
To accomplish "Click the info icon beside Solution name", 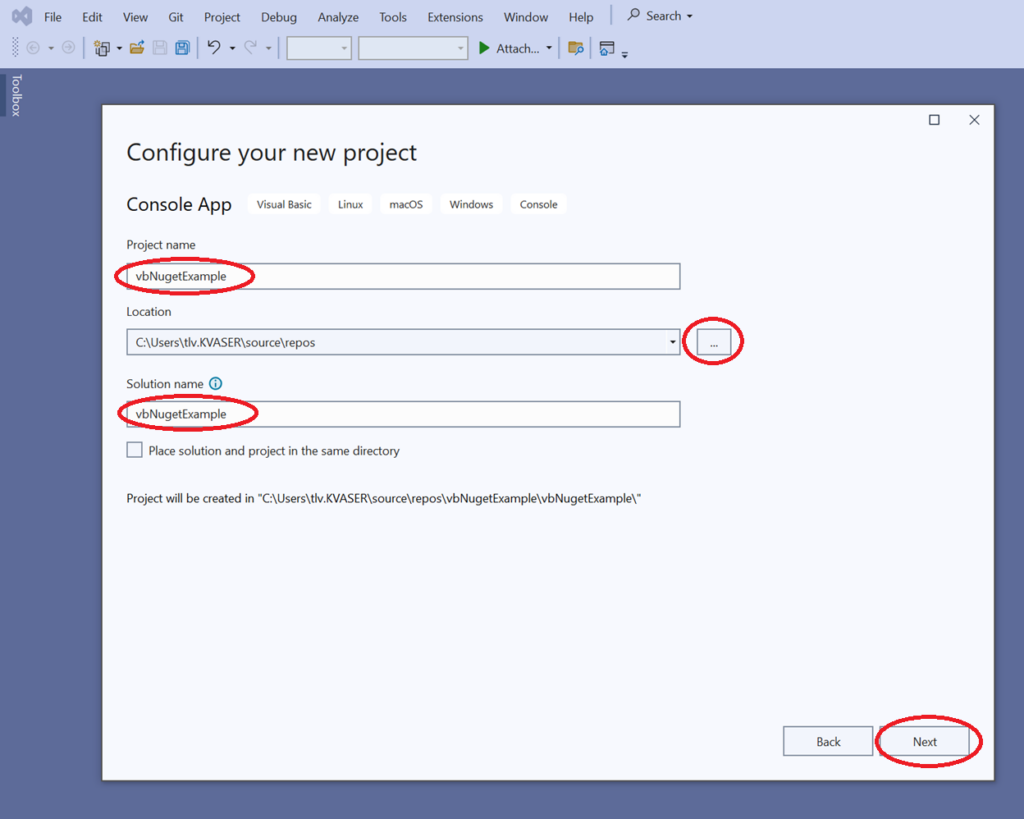I will tap(216, 383).
